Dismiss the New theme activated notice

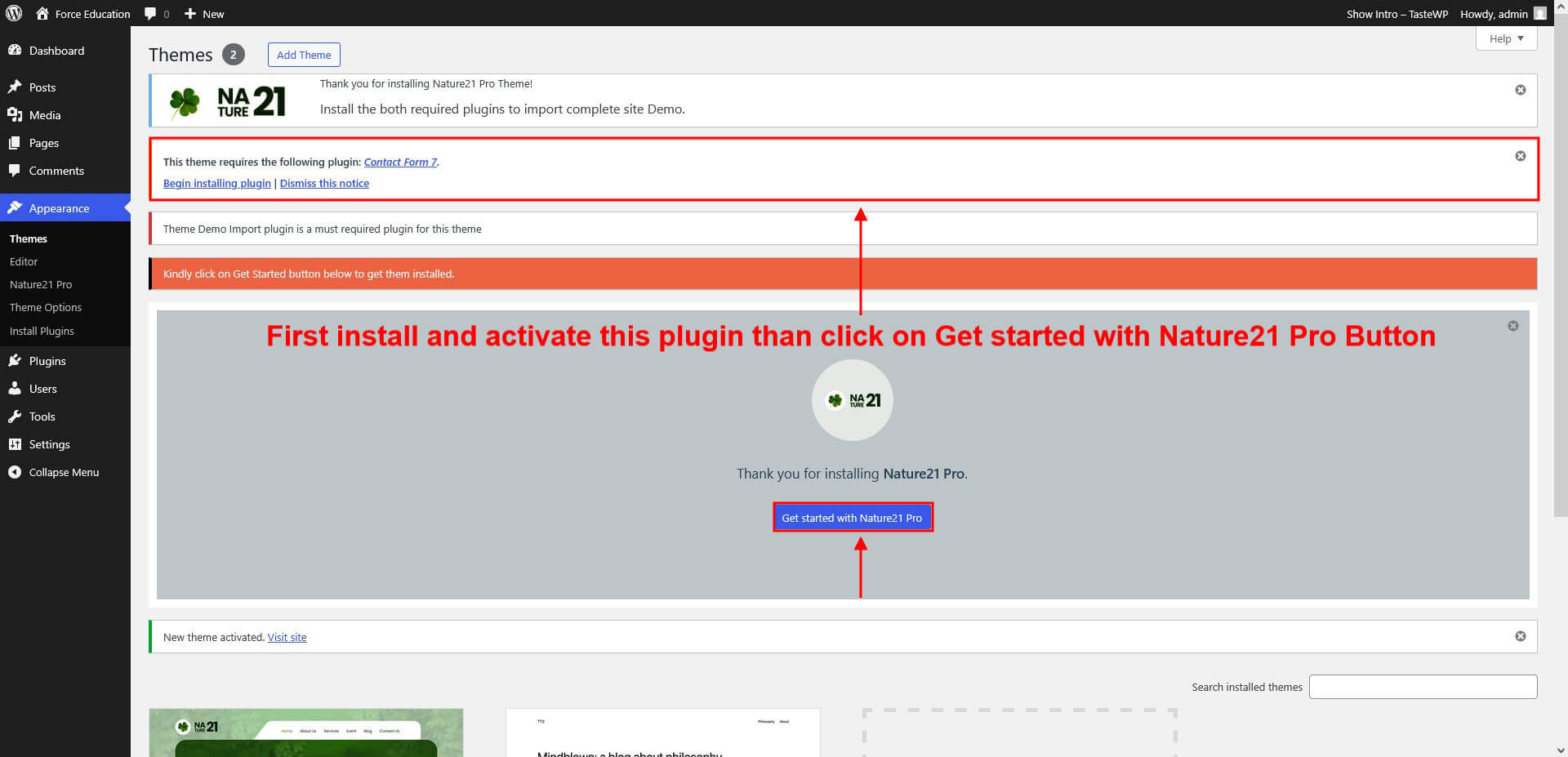point(1520,636)
